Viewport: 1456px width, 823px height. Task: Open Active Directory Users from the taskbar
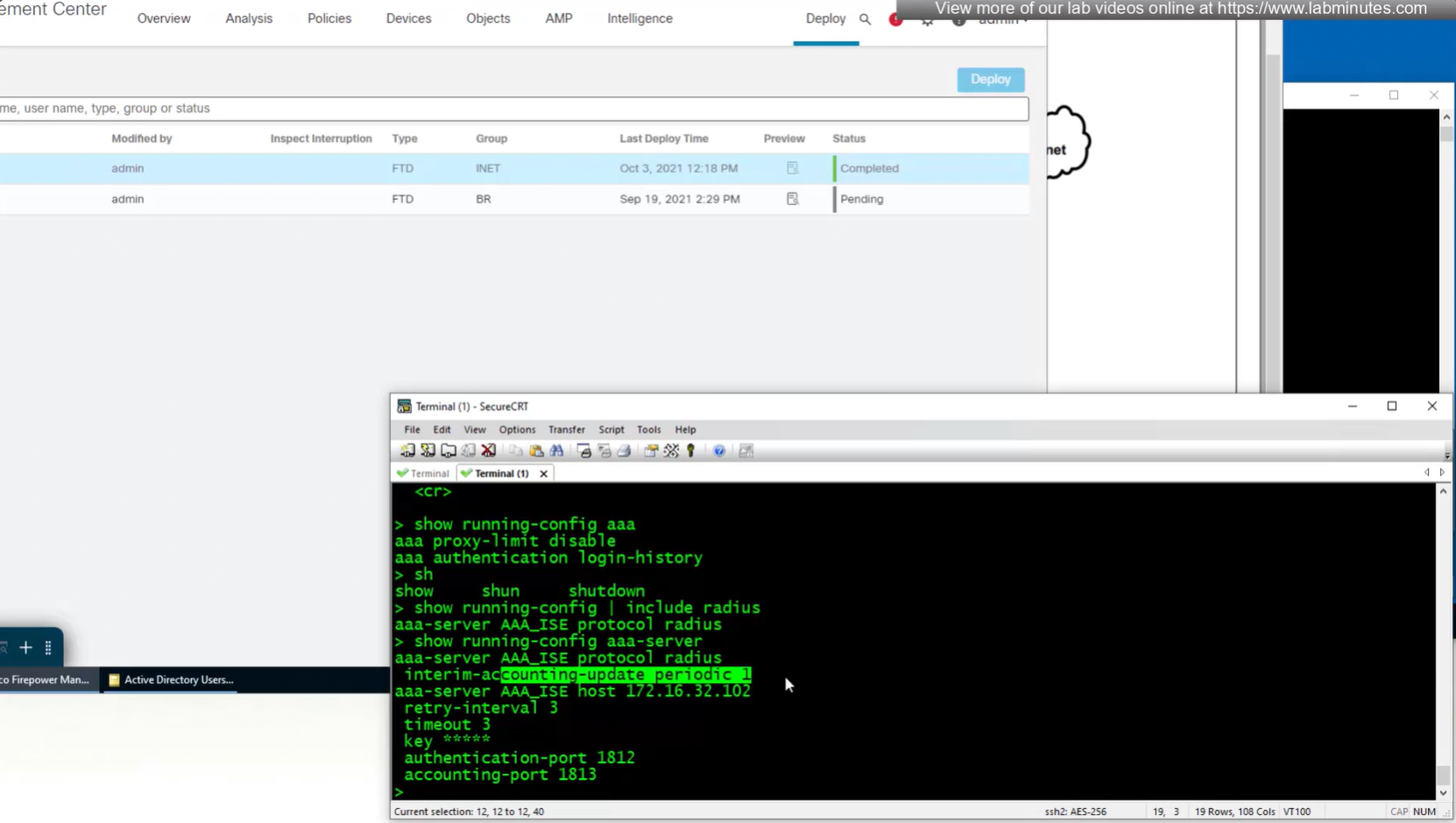(172, 679)
